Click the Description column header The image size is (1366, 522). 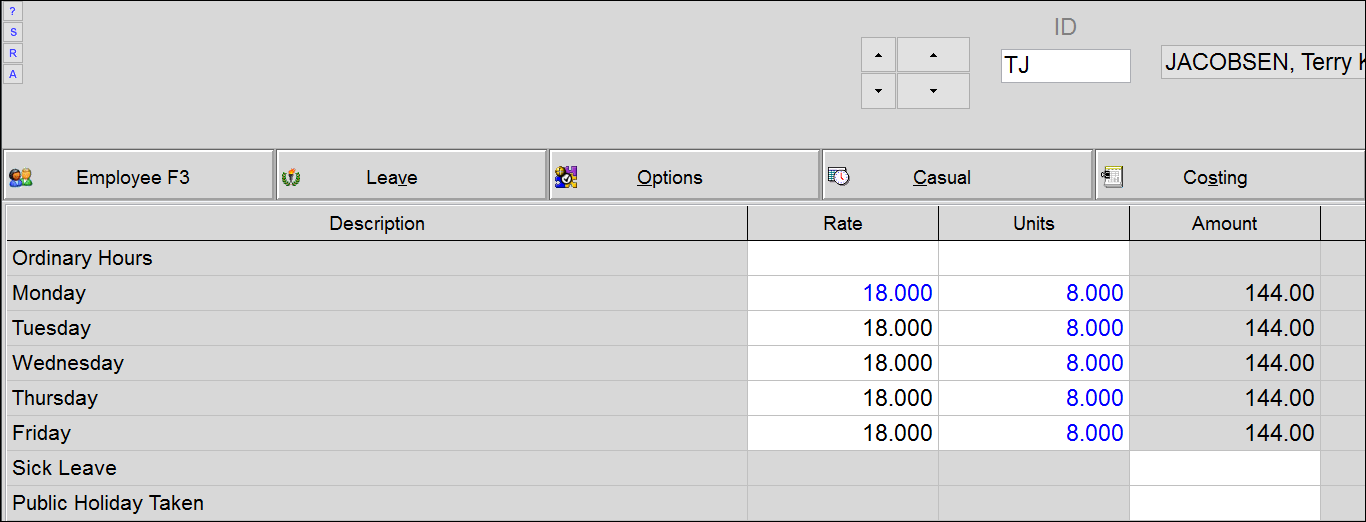[377, 224]
